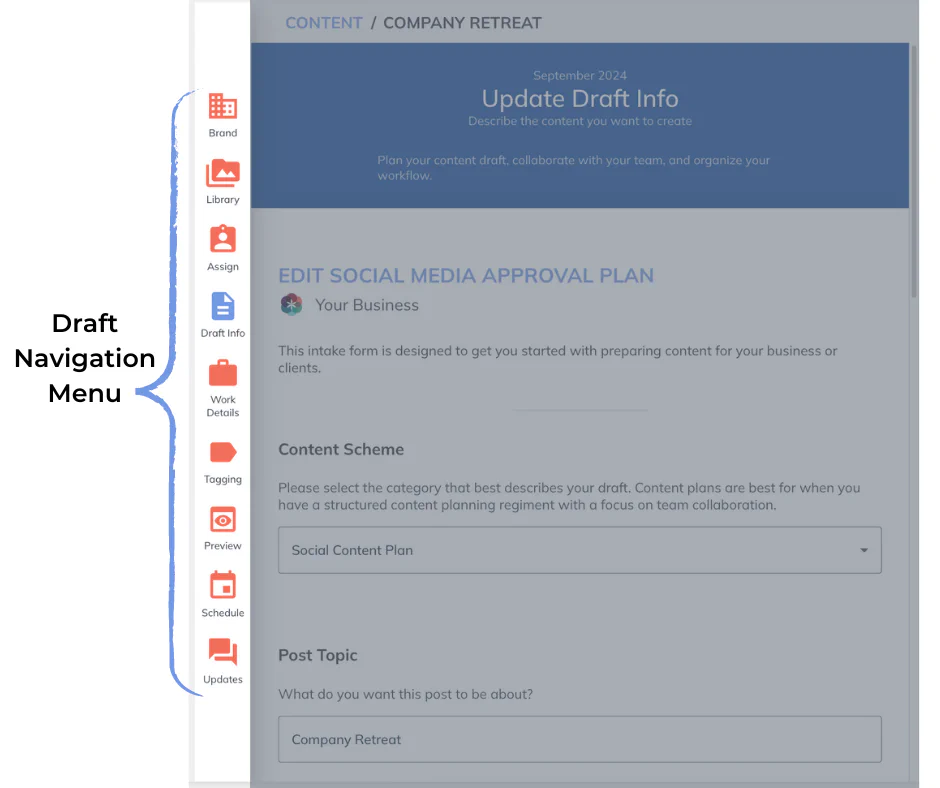Open the Schedule calendar icon
The height and width of the screenshot is (788, 940).
coord(222,586)
